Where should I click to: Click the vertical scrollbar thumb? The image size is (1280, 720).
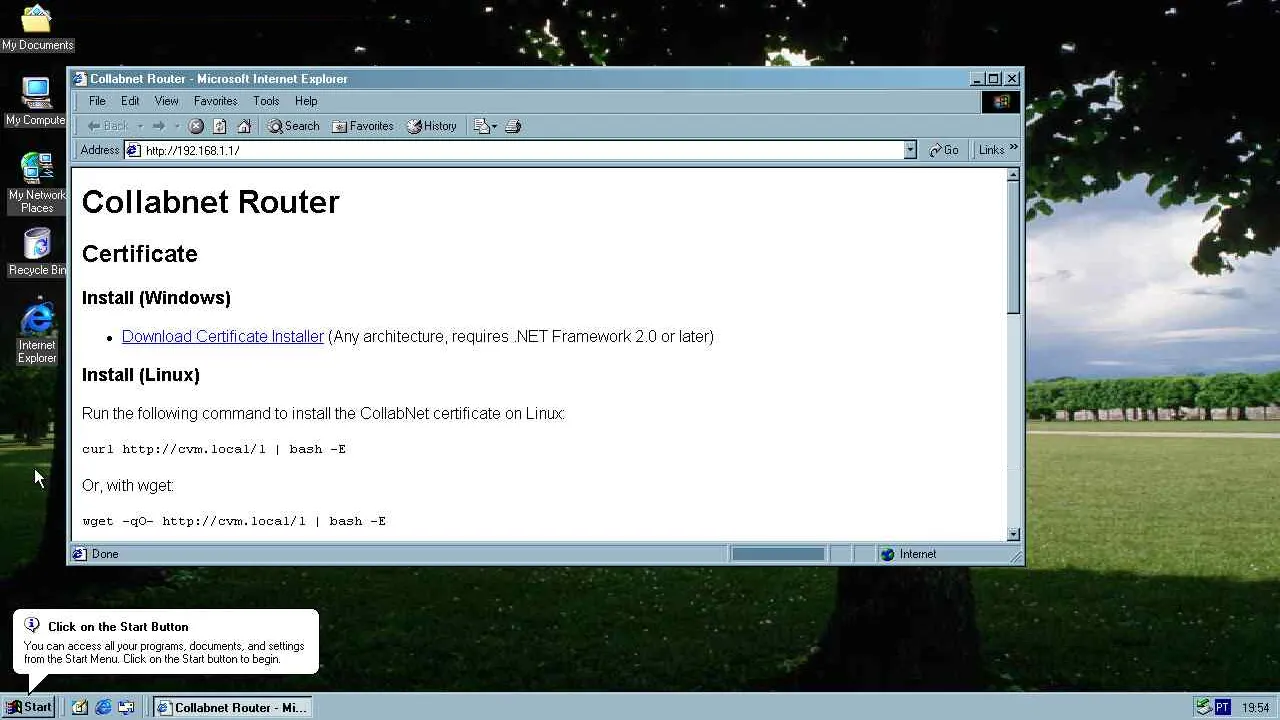(1013, 248)
